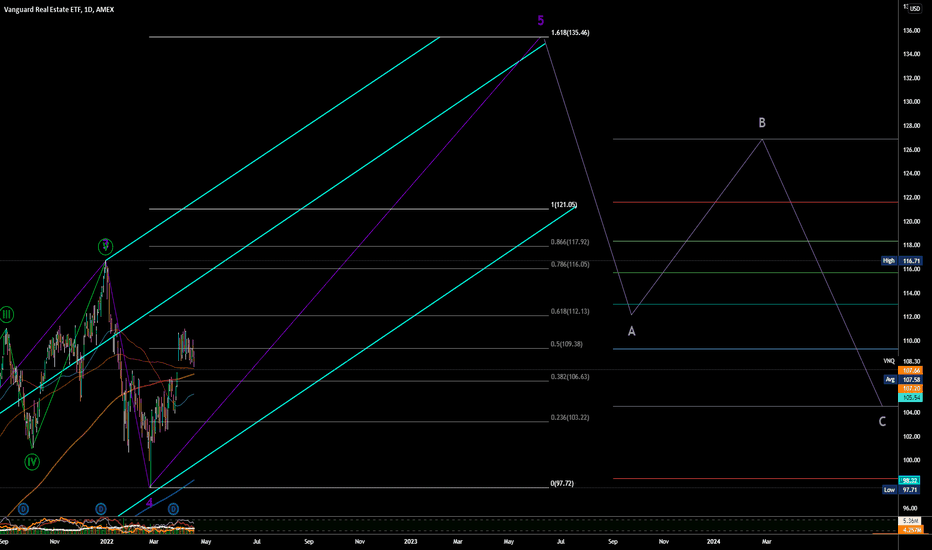This screenshot has width=932, height=550.
Task: Click the 2024 time axis label
Action: click(x=714, y=542)
